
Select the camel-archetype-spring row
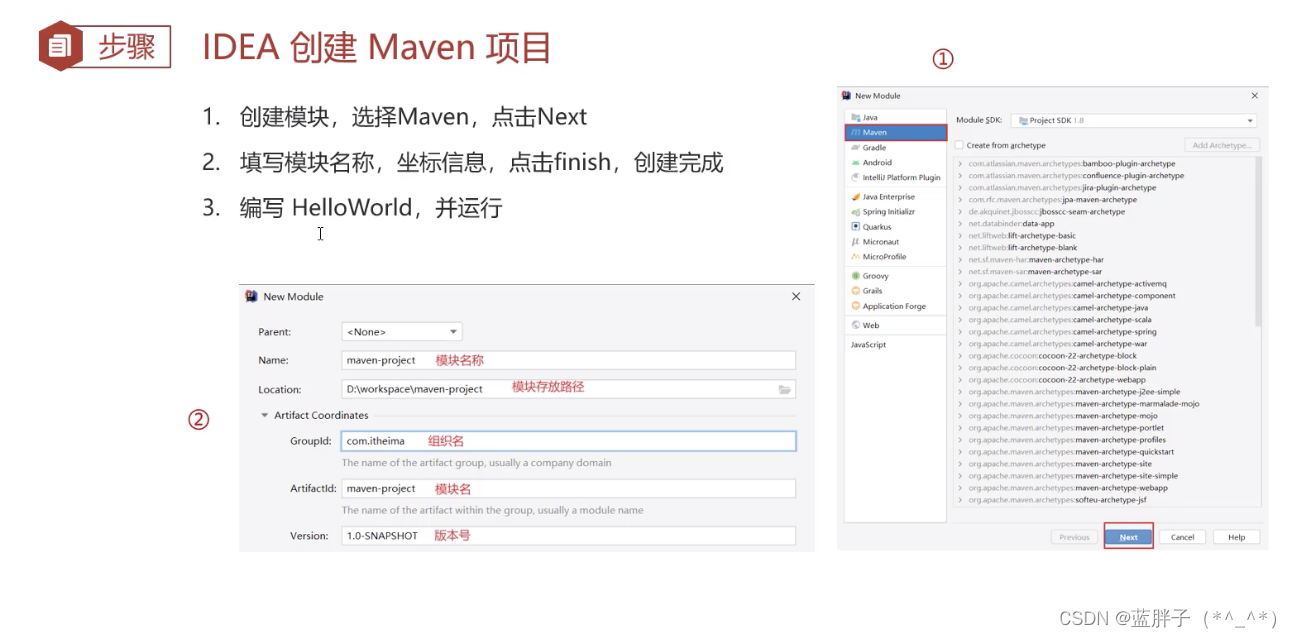1105,332
